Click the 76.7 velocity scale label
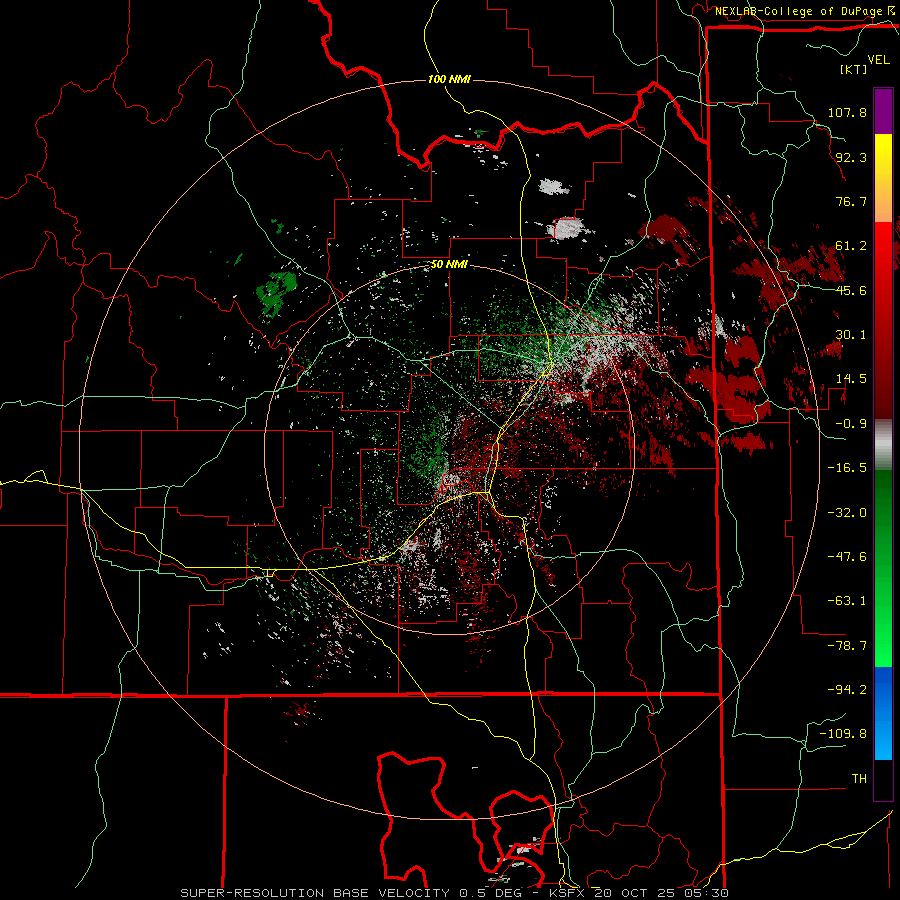The image size is (900, 900). 851,201
